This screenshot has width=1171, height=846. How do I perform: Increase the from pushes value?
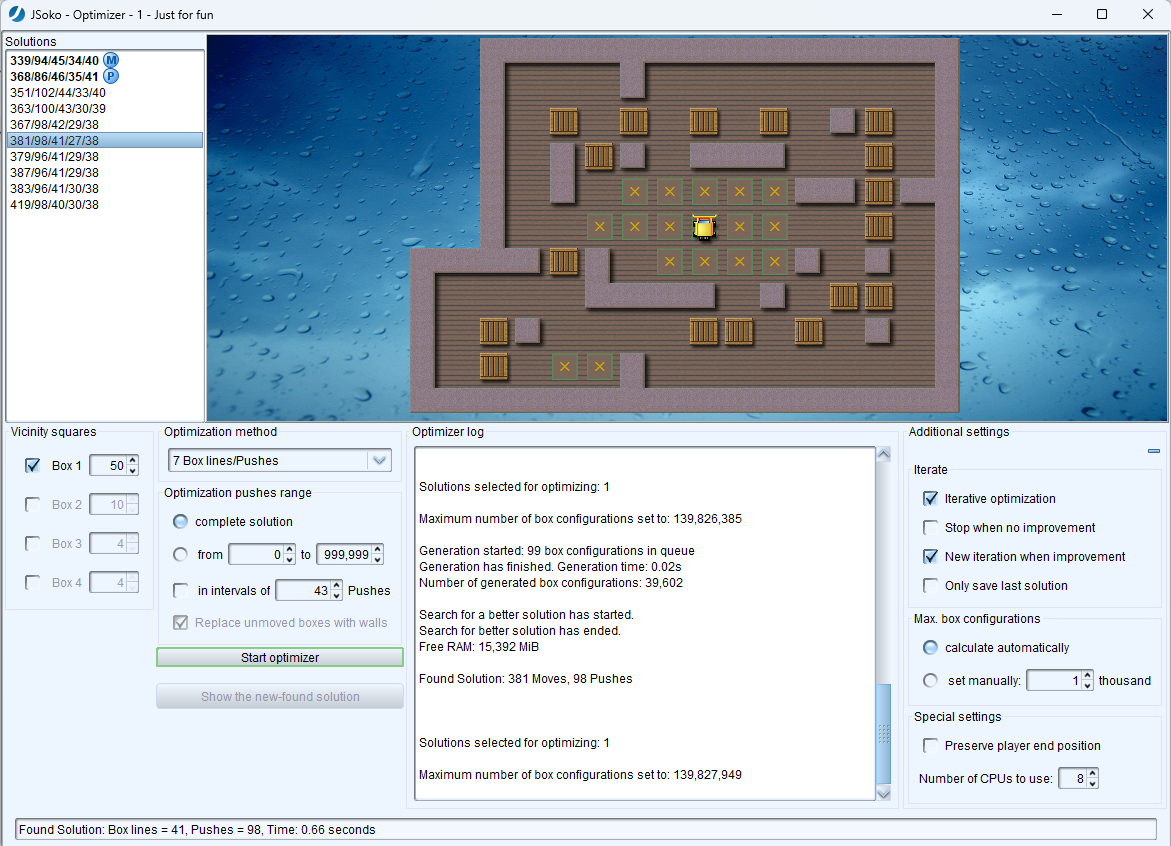[x=290, y=550]
